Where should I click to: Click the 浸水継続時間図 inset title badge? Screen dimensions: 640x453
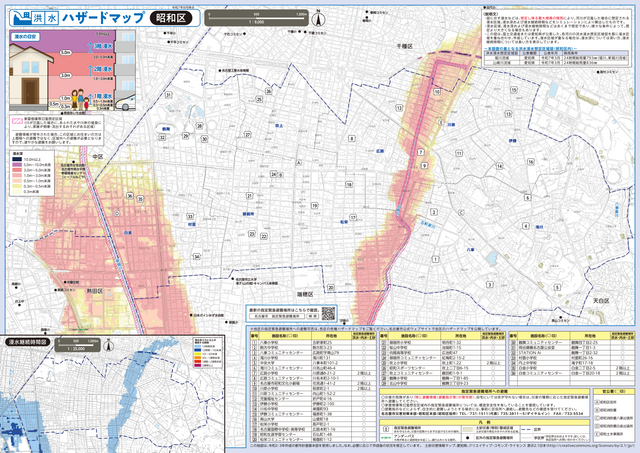[28, 342]
